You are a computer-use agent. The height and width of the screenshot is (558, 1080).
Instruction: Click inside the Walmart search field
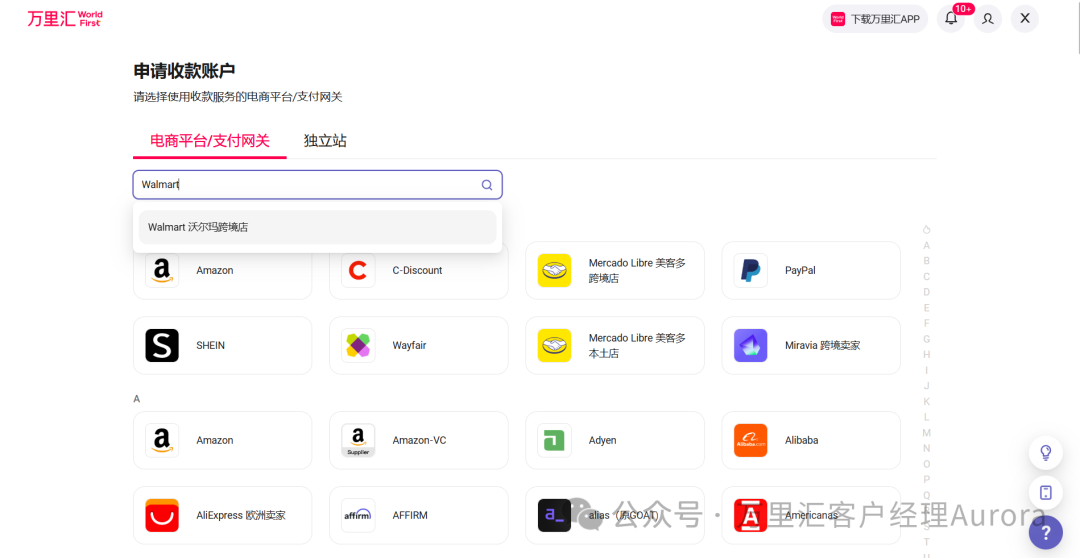(318, 185)
